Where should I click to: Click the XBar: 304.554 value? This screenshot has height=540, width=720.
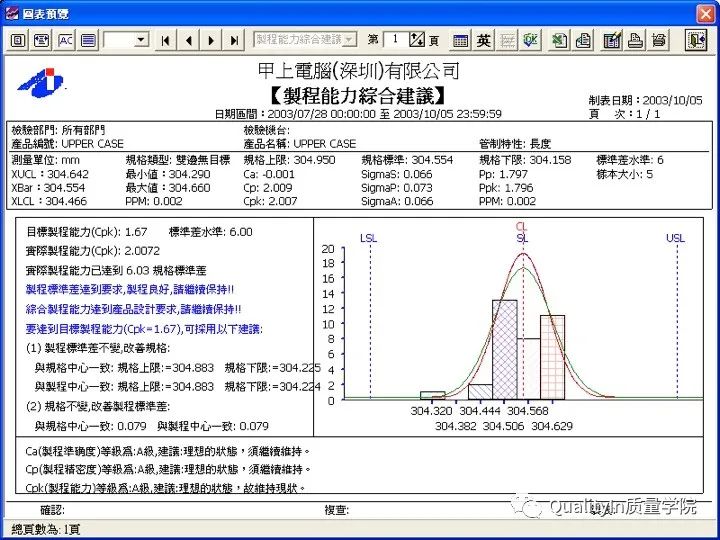[x=48, y=188]
